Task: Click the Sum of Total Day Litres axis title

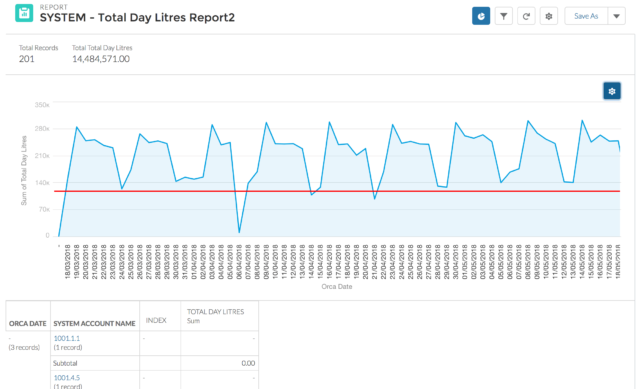Action: point(24,171)
